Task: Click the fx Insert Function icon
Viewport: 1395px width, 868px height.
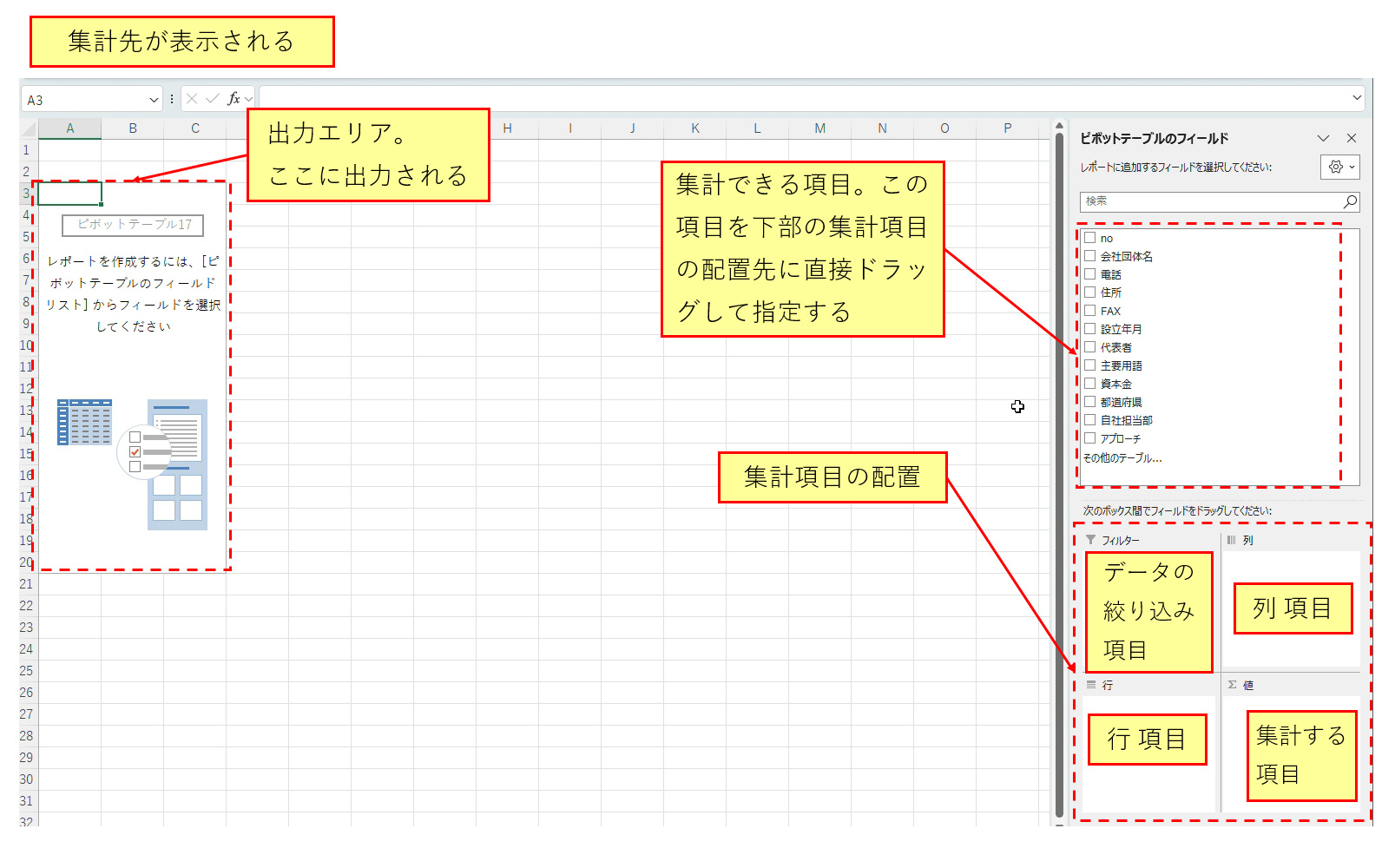Action: pos(234,99)
